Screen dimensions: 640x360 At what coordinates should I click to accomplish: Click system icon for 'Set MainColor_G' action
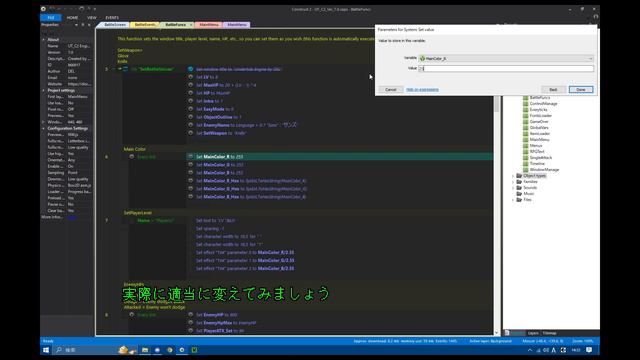(x=191, y=164)
